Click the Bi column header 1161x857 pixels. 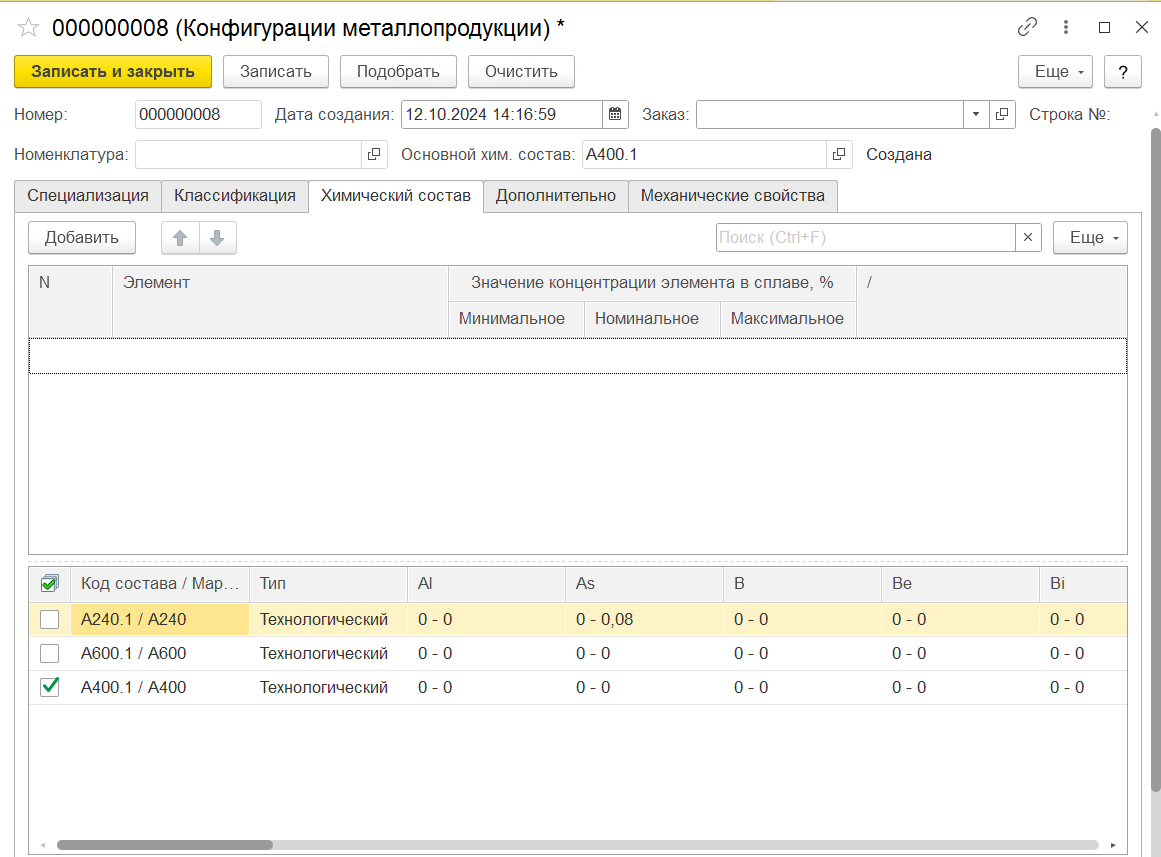[x=1083, y=584]
